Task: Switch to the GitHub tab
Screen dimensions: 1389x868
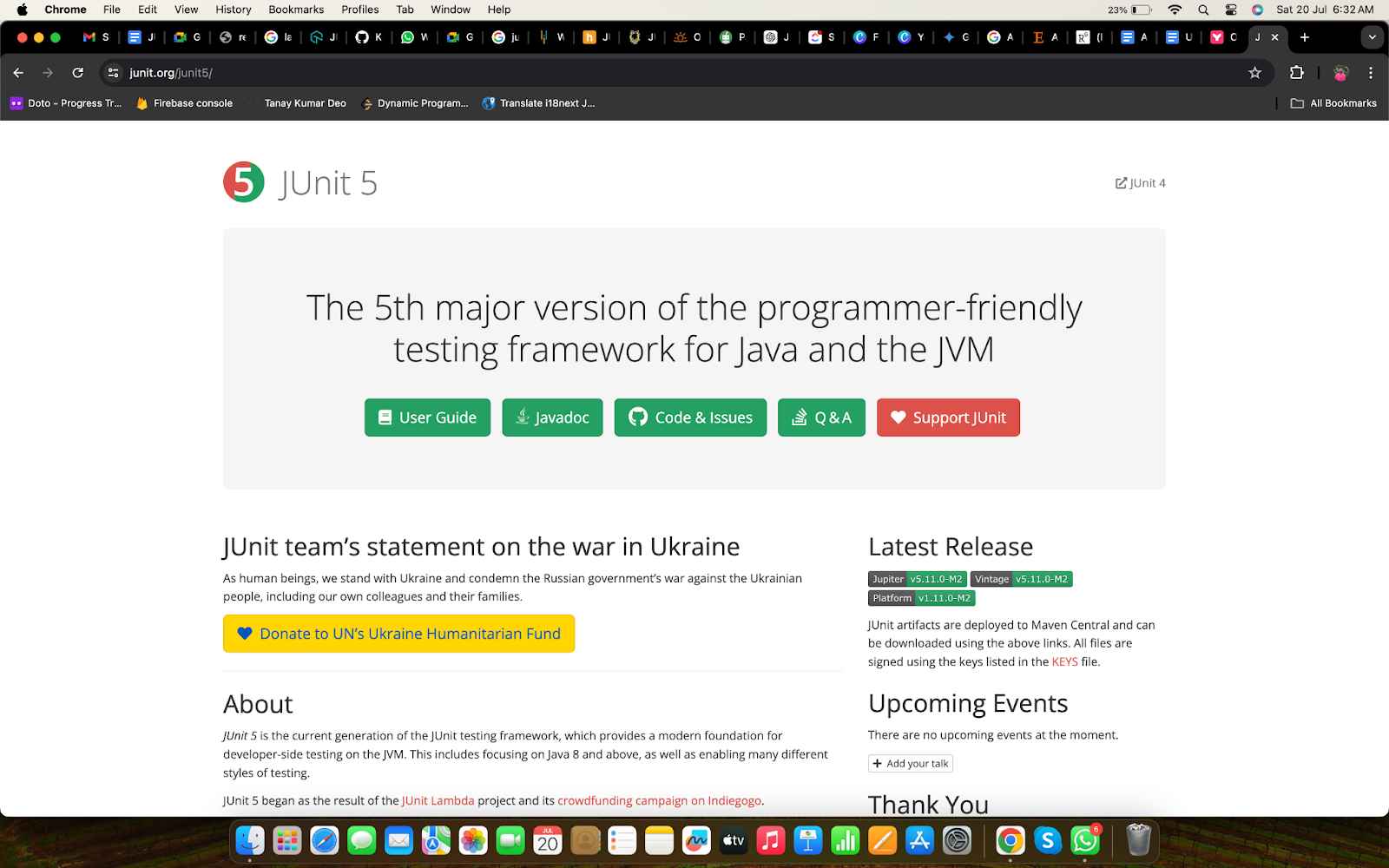Action: click(369, 37)
